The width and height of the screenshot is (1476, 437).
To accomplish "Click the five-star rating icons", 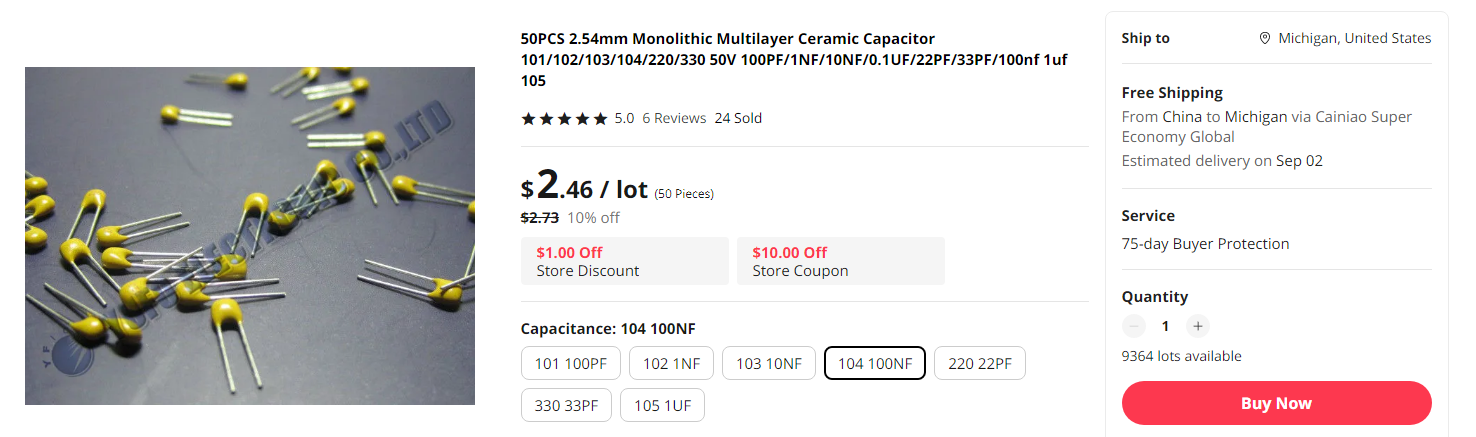I will point(564,118).
